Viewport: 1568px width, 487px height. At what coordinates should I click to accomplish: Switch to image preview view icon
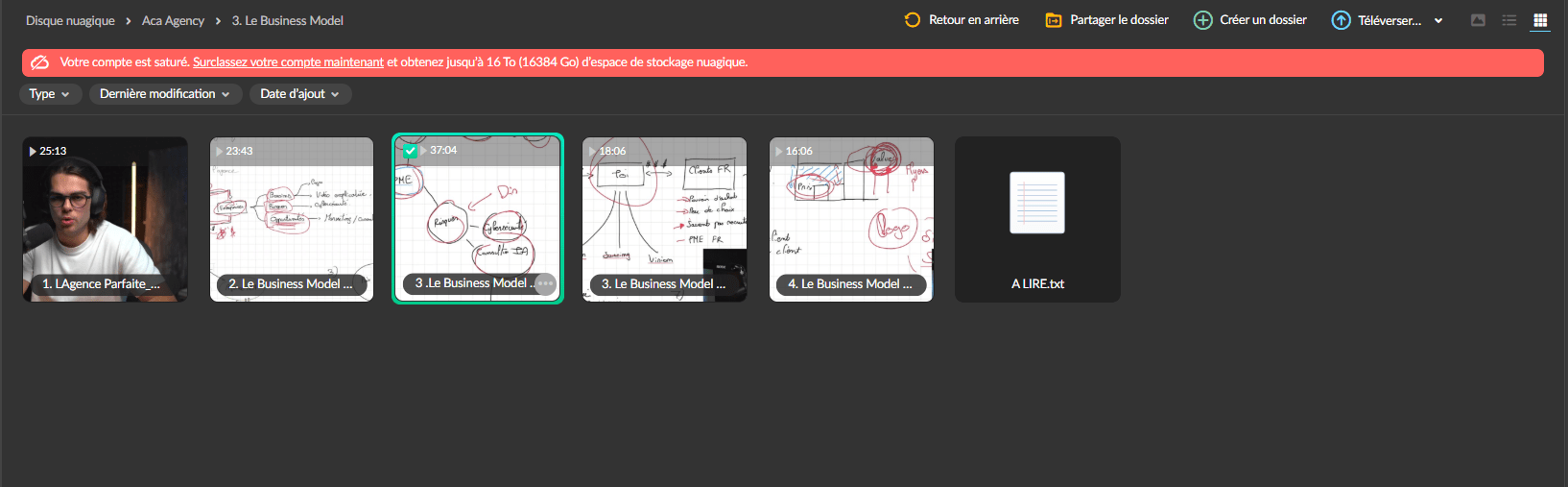[1478, 20]
